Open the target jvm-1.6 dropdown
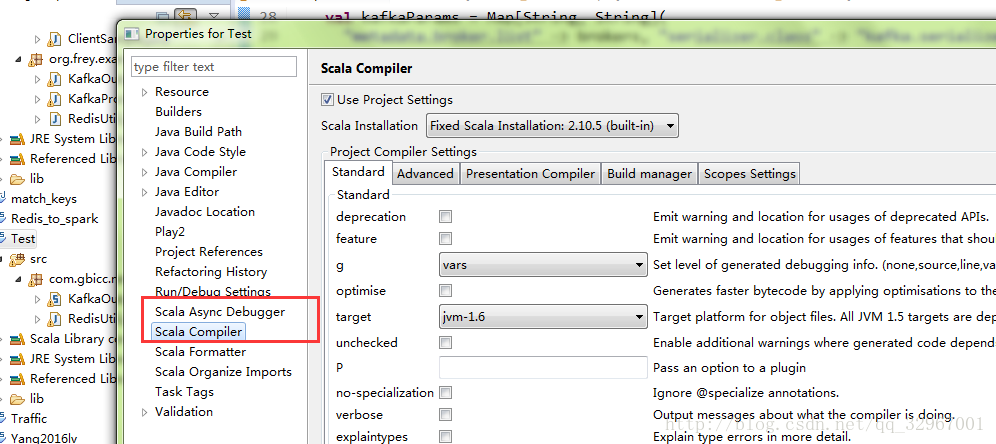Image resolution: width=996 pixels, height=444 pixels. click(543, 316)
